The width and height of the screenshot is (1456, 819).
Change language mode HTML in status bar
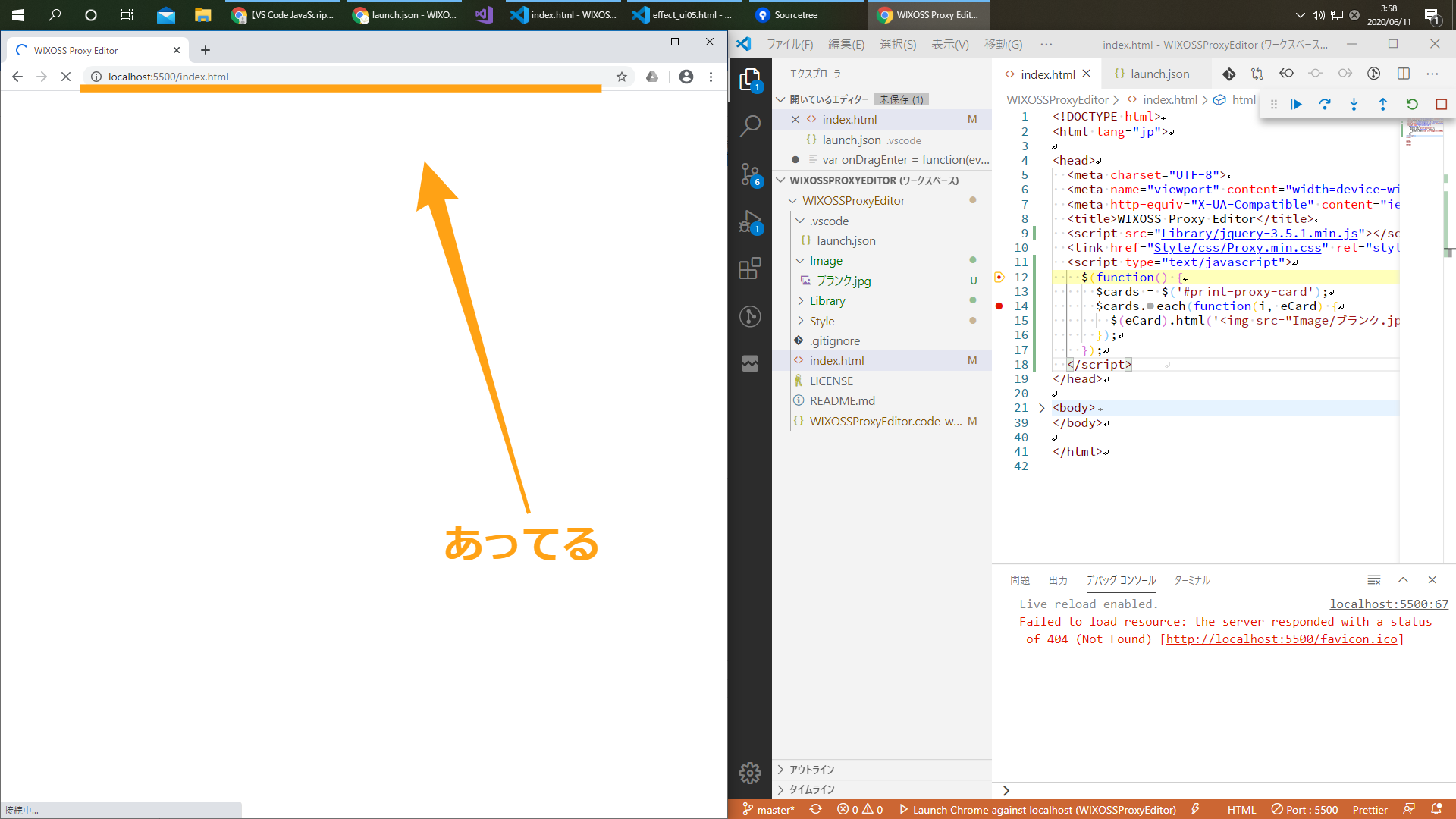pyautogui.click(x=1241, y=810)
